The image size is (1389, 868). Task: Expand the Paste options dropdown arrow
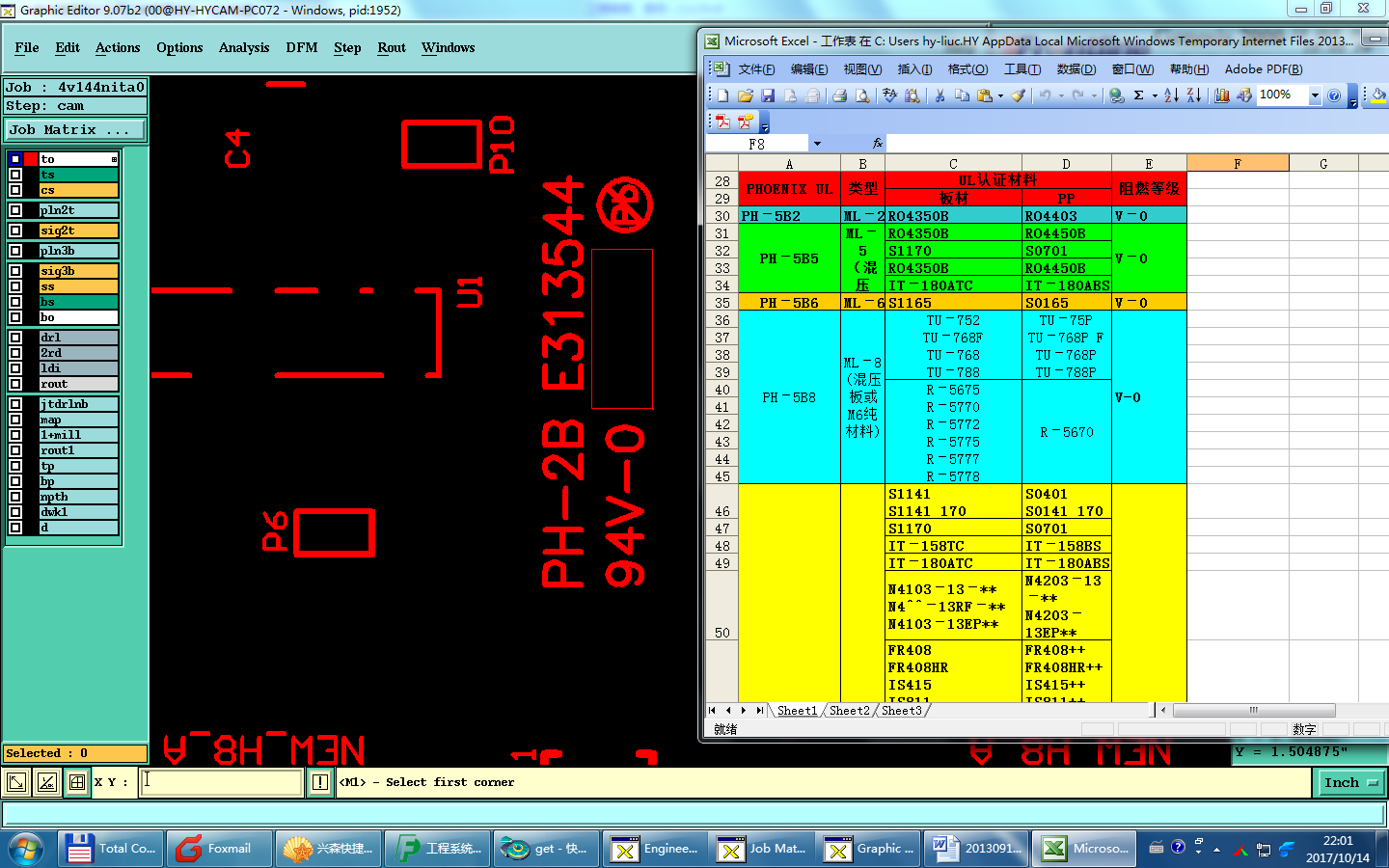pos(1000,95)
